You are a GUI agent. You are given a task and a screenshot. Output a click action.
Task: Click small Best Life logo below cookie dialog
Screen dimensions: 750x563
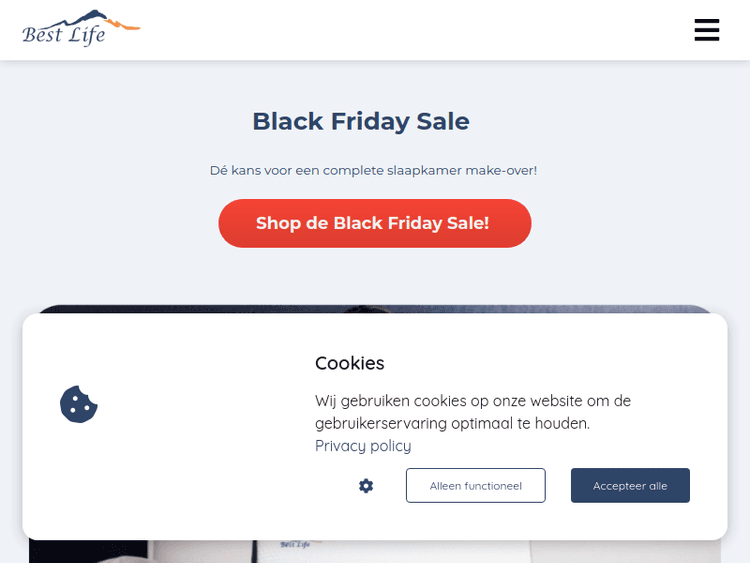pyautogui.click(x=295, y=546)
